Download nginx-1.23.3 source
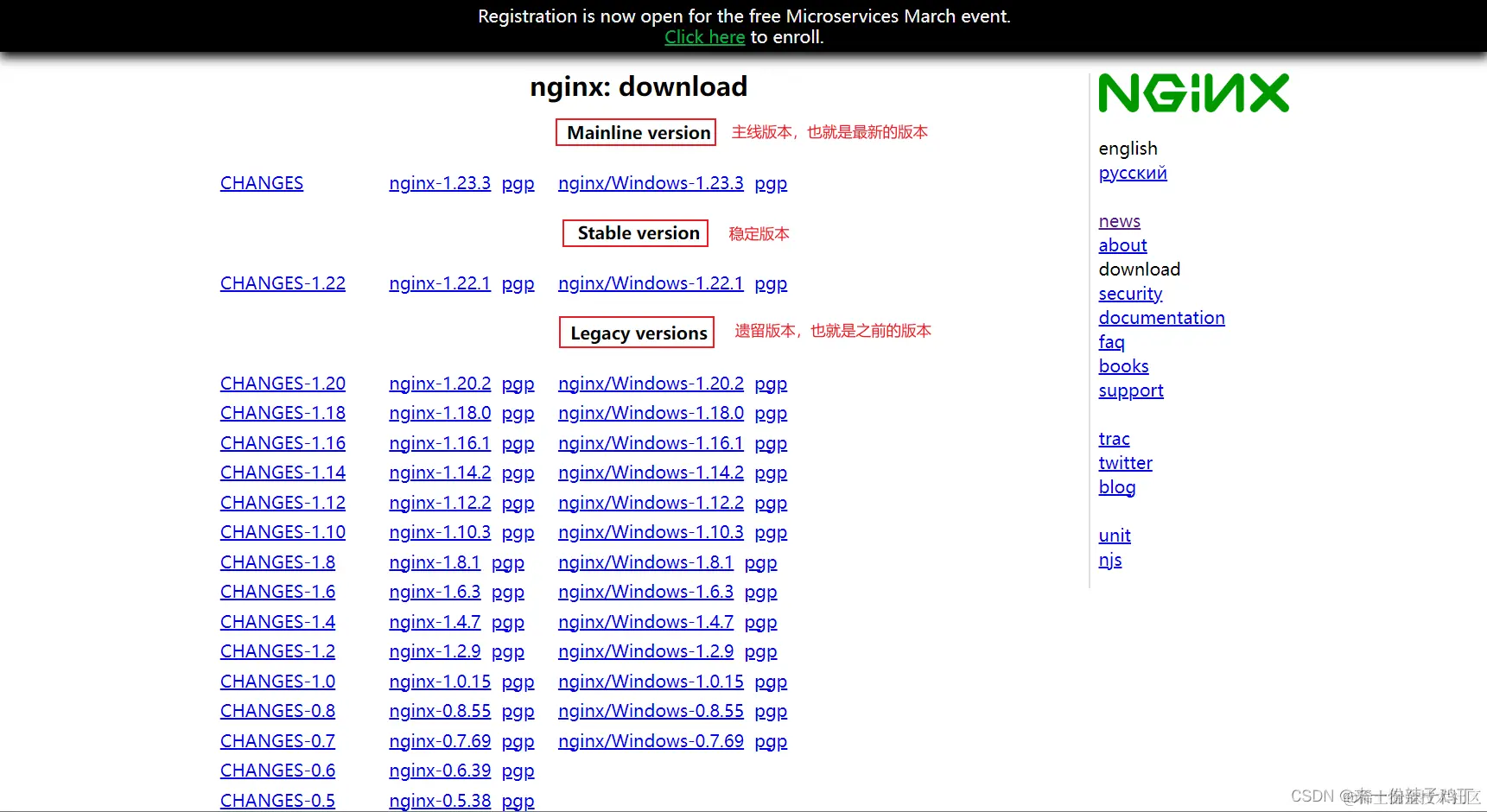 pos(440,183)
